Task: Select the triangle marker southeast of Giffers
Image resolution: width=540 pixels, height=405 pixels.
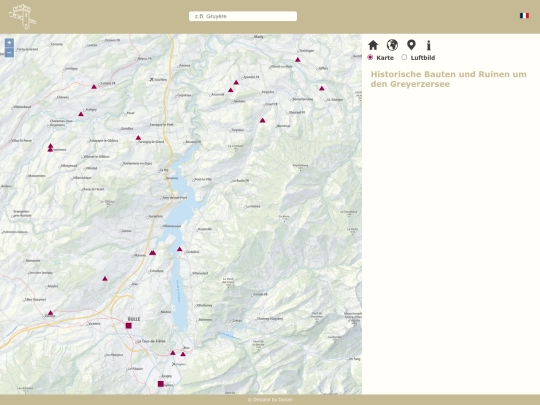Action: (x=321, y=89)
